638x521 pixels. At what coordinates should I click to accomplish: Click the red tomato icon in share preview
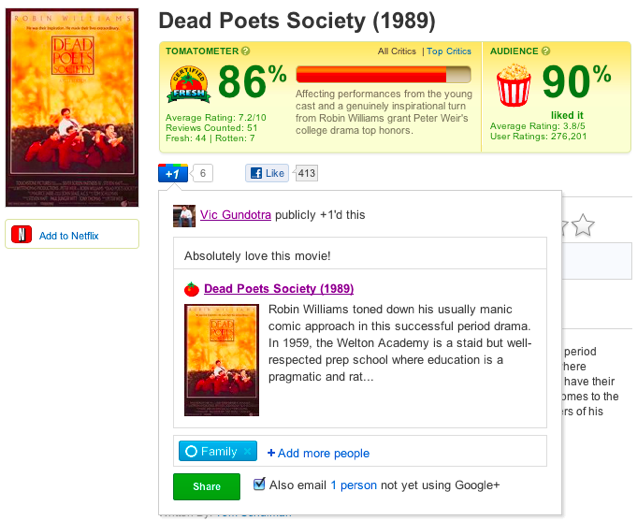pyautogui.click(x=191, y=289)
